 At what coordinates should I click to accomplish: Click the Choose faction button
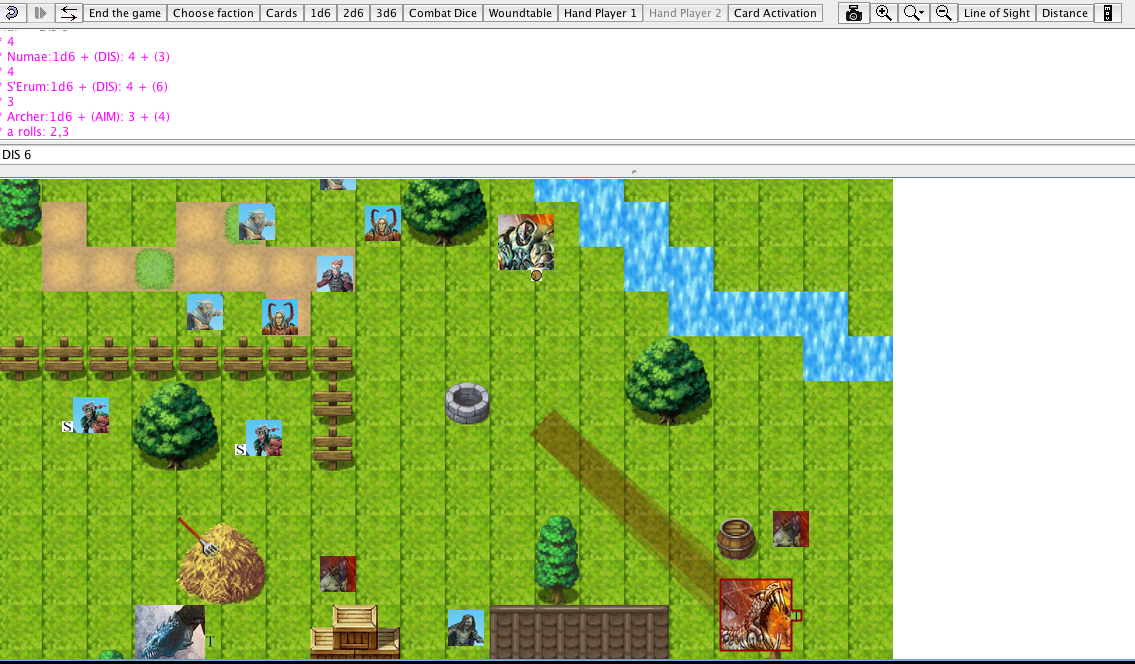pyautogui.click(x=213, y=13)
